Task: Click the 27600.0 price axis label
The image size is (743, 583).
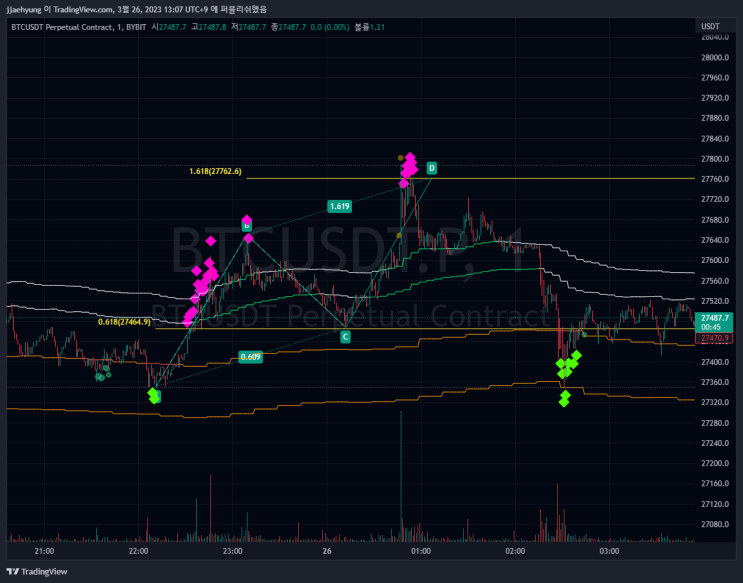Action: 715,260
